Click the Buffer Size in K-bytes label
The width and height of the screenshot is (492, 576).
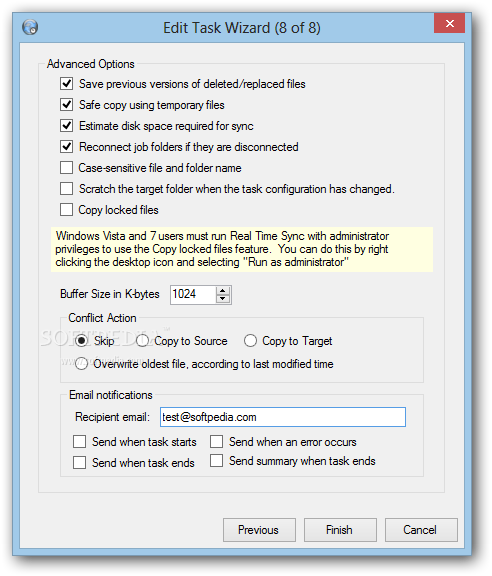click(x=109, y=294)
